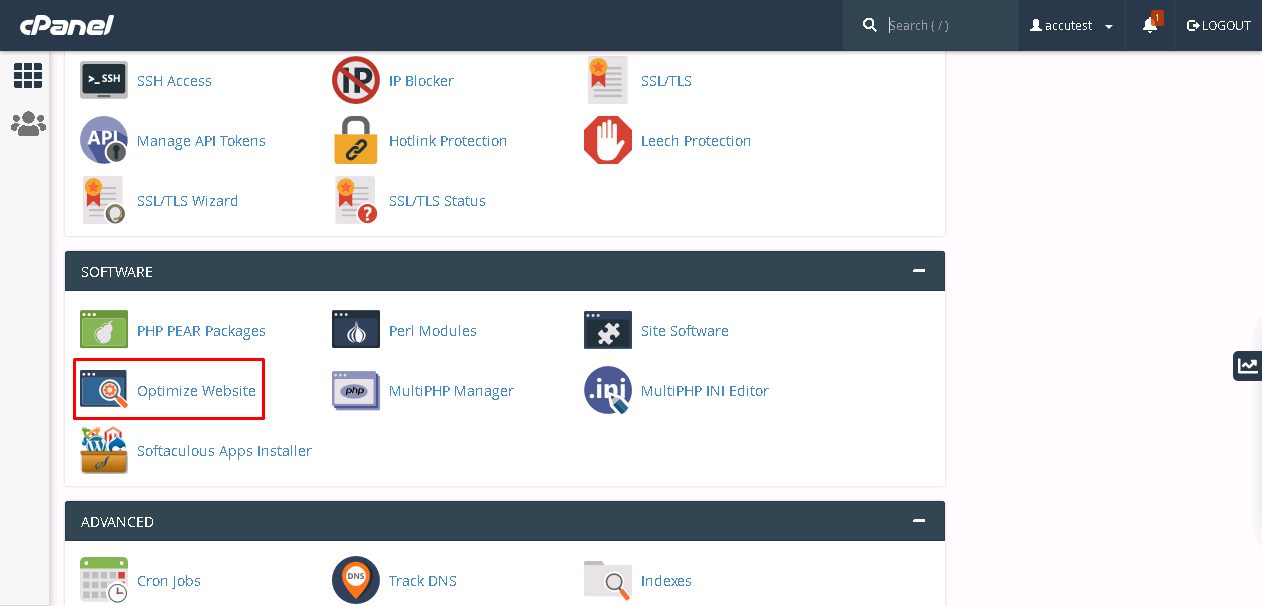Open the SSH Access link
The image size is (1262, 606).
click(x=174, y=81)
